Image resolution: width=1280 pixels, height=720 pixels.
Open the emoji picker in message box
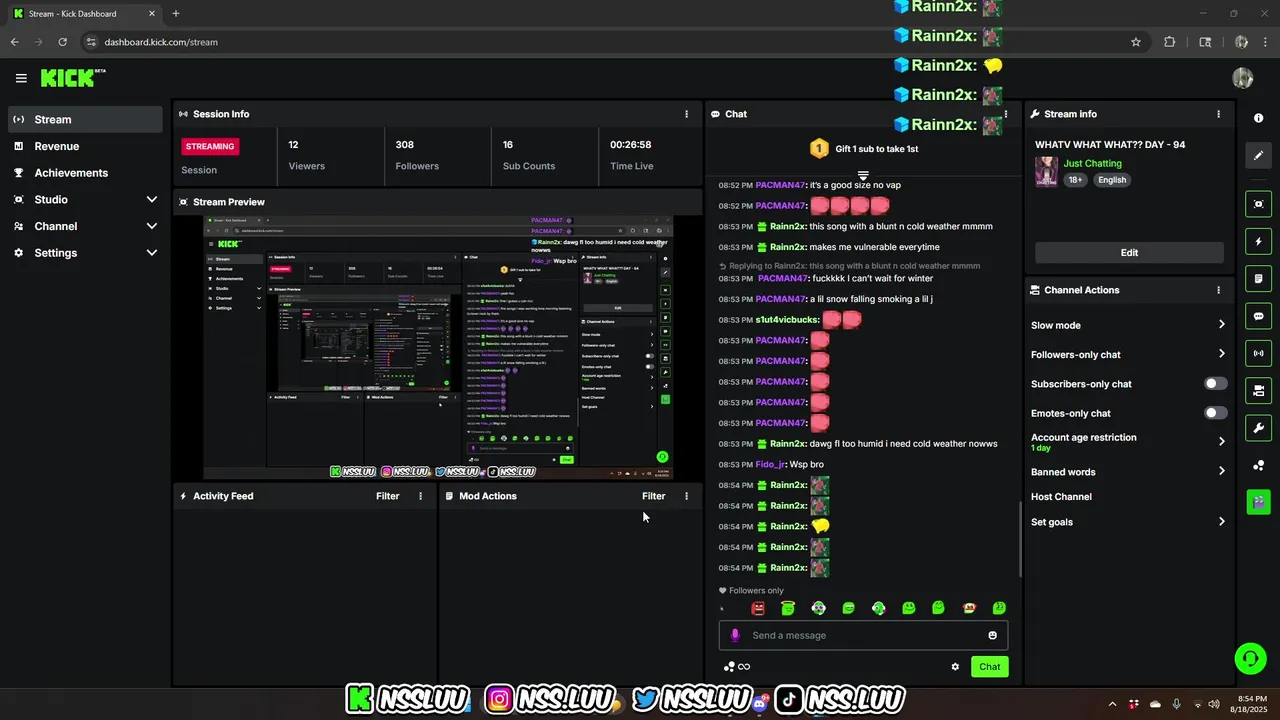[992, 635]
